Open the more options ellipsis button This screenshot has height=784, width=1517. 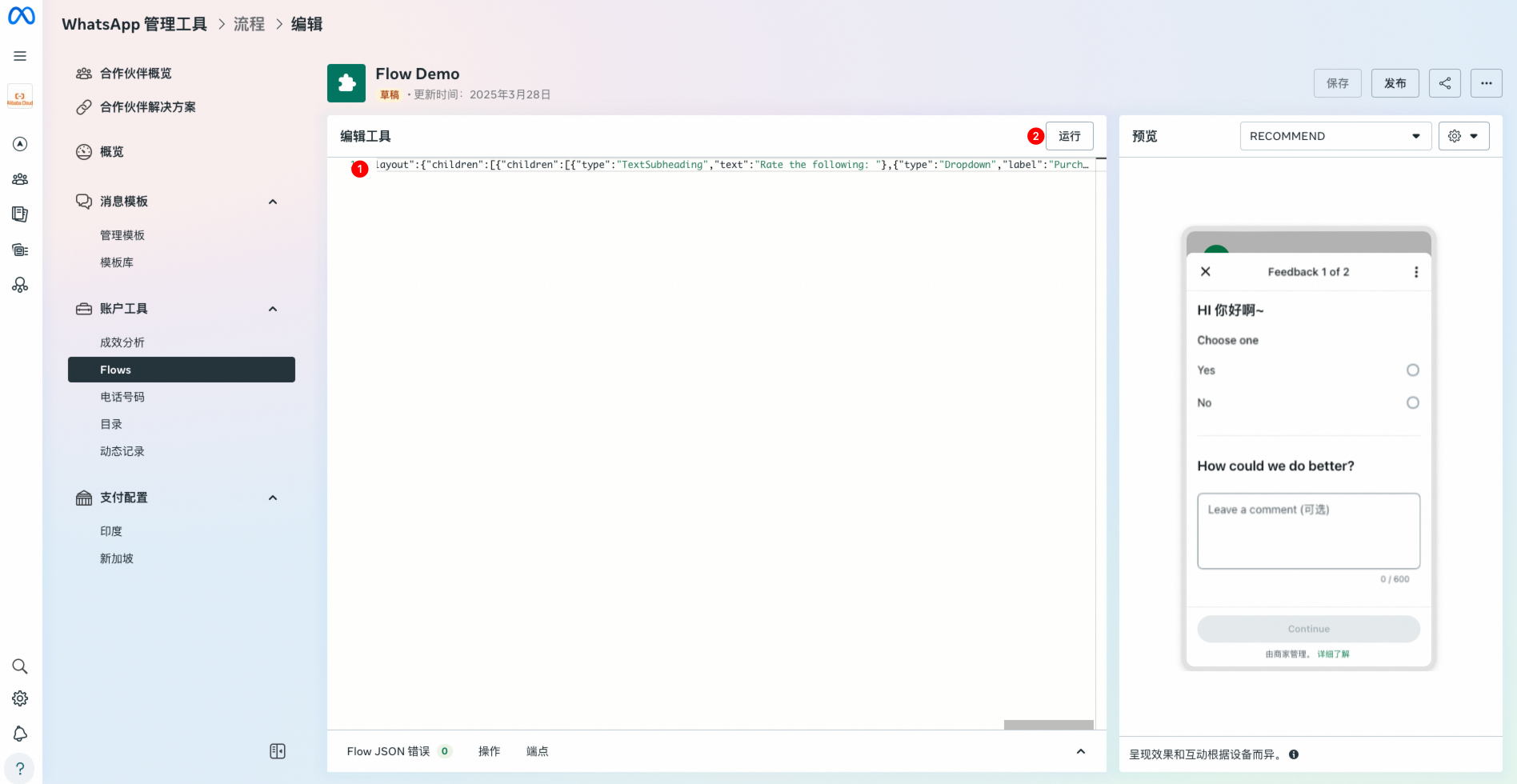[x=1487, y=83]
